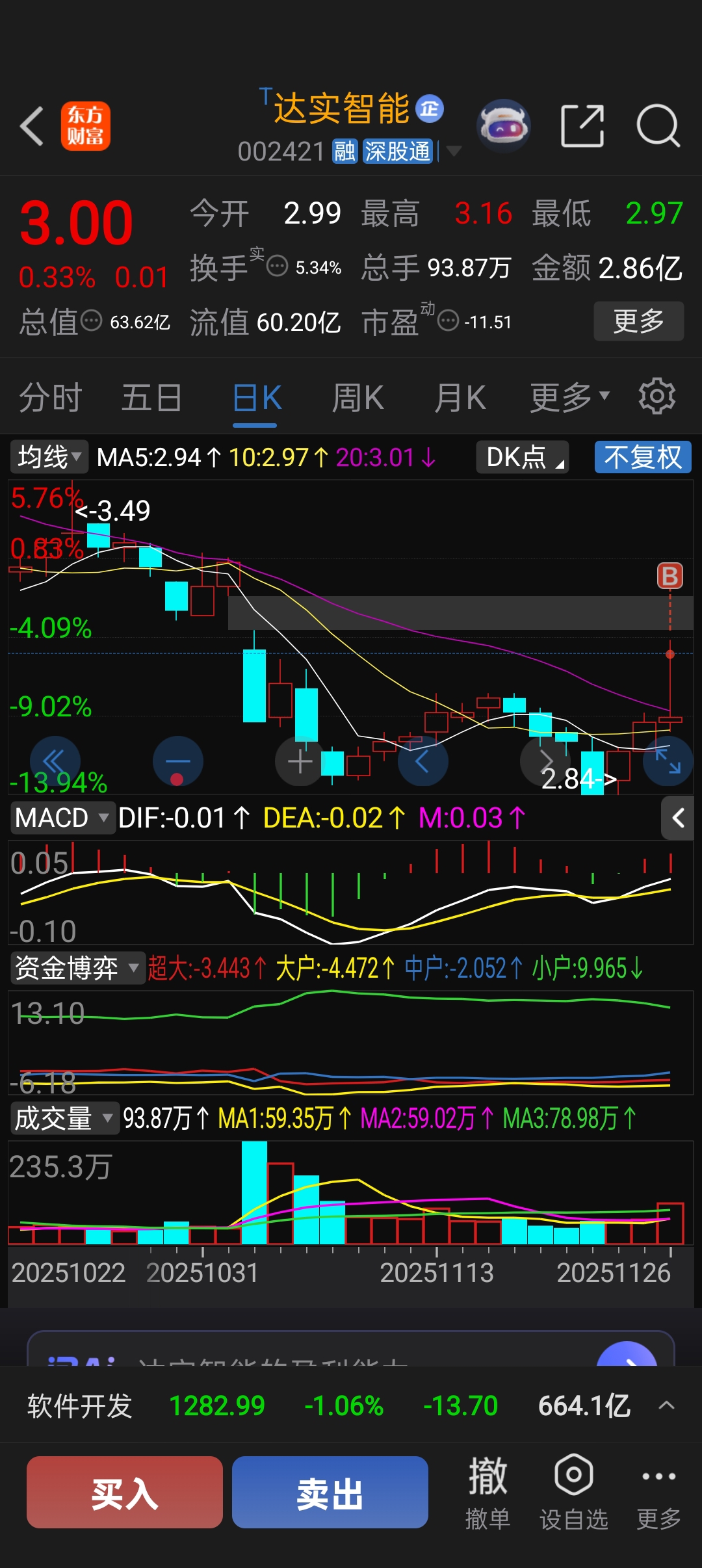
Task: Switch to 月K tab
Action: pos(460,397)
